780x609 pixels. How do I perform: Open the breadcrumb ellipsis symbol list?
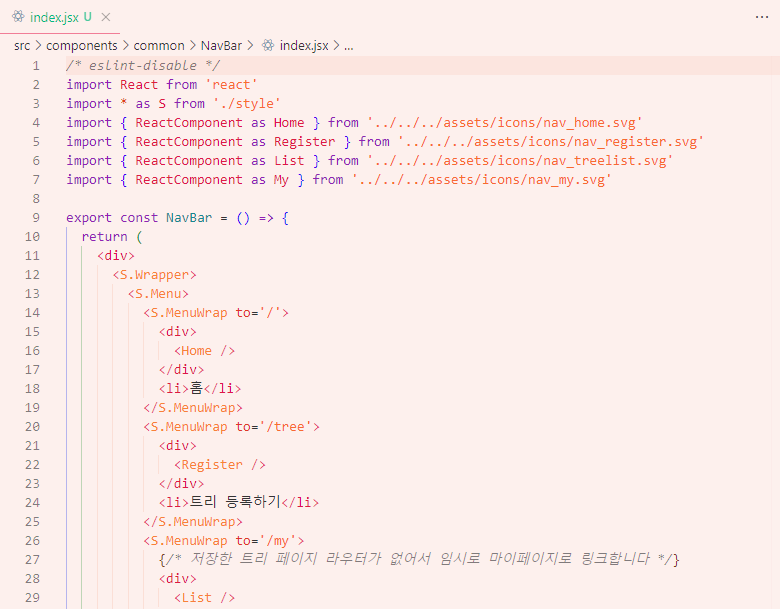coord(349,46)
